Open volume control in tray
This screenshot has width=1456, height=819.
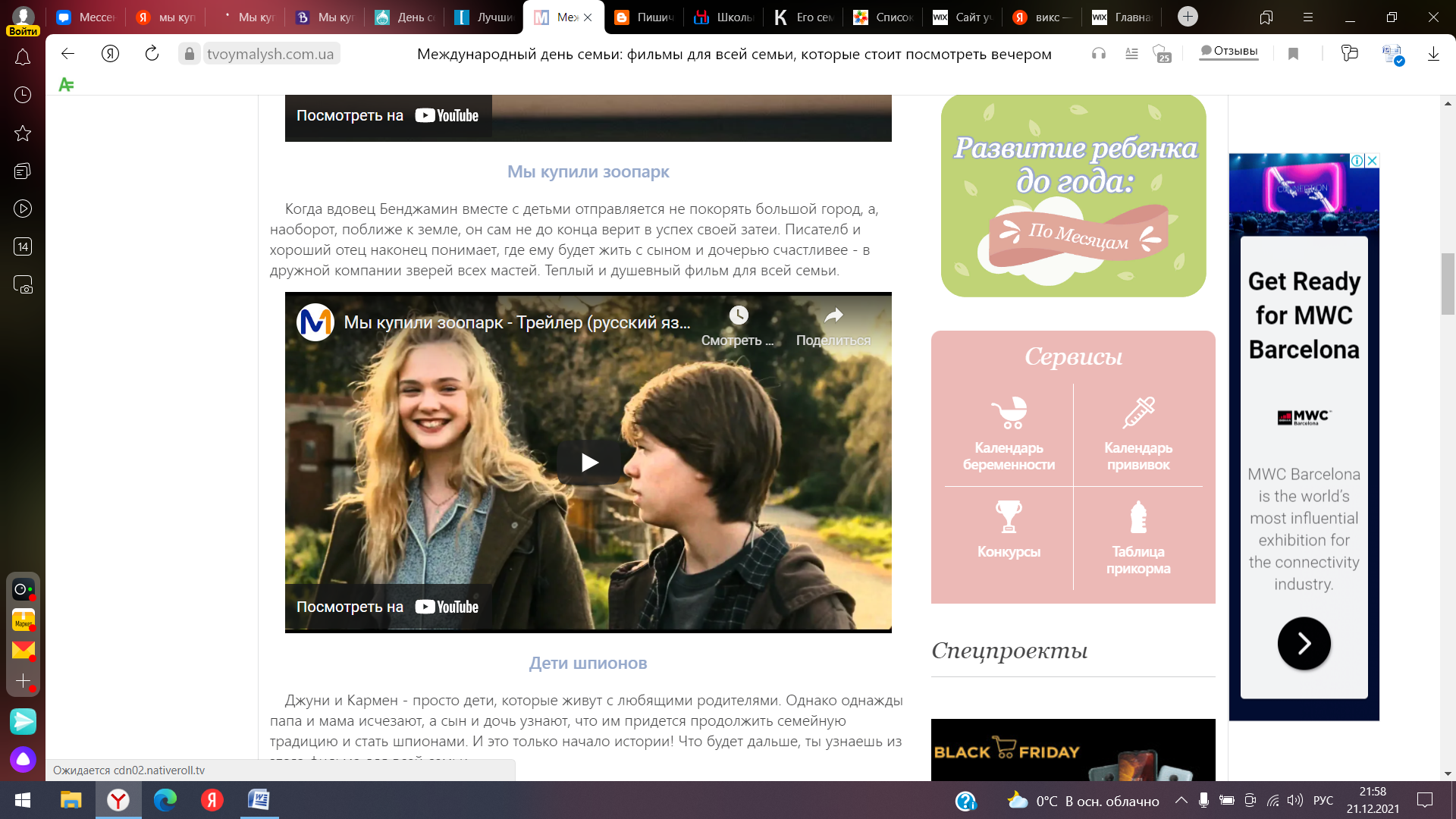click(1295, 801)
